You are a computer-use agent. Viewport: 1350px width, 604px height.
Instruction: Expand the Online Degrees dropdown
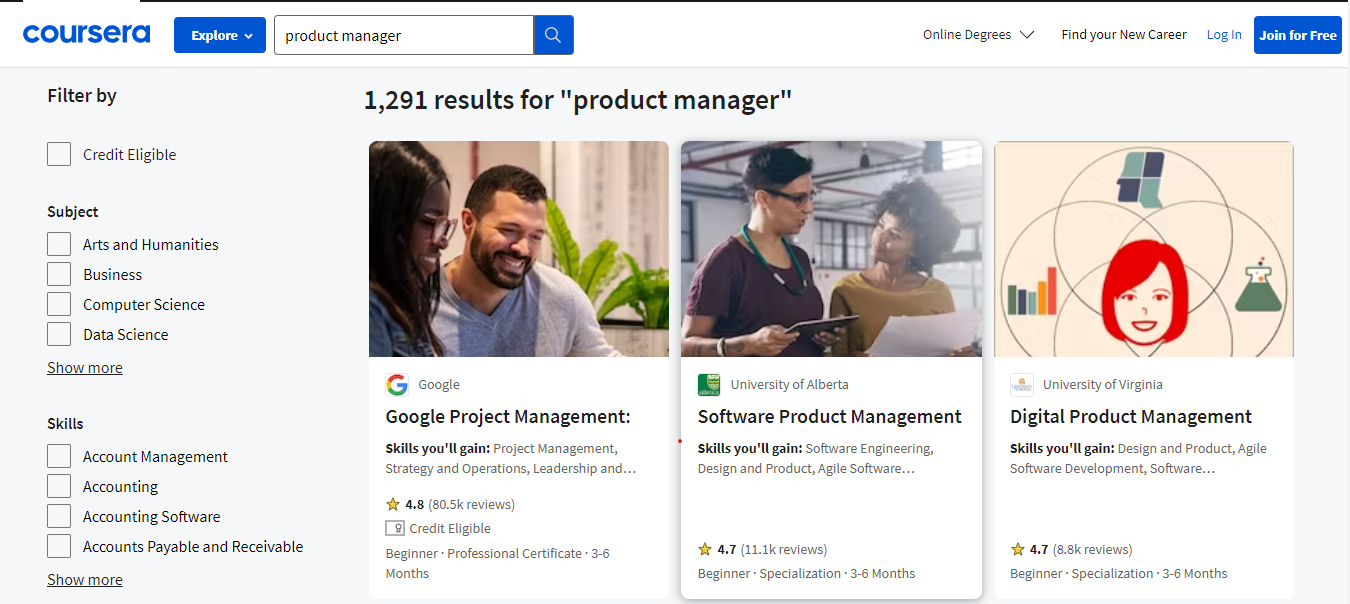point(979,35)
